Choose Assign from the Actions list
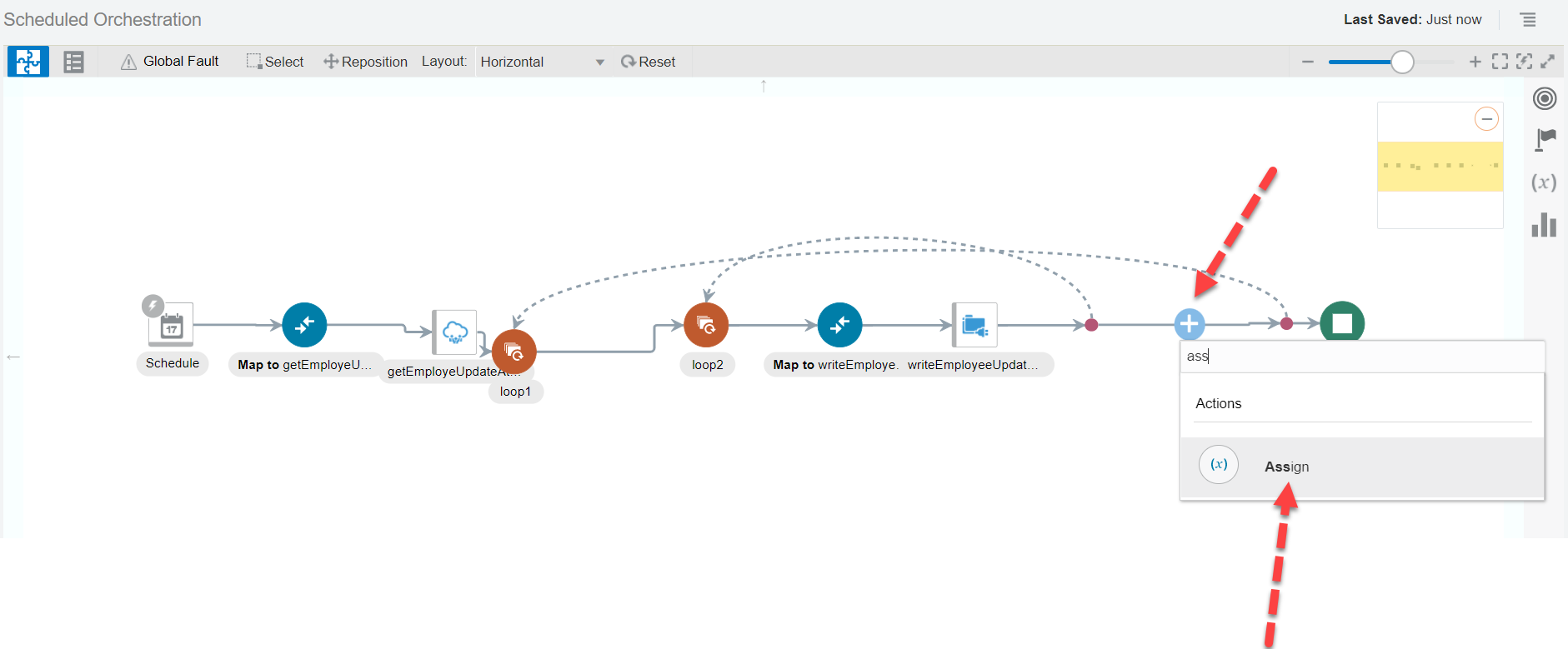The image size is (1568, 649). pos(1286,467)
